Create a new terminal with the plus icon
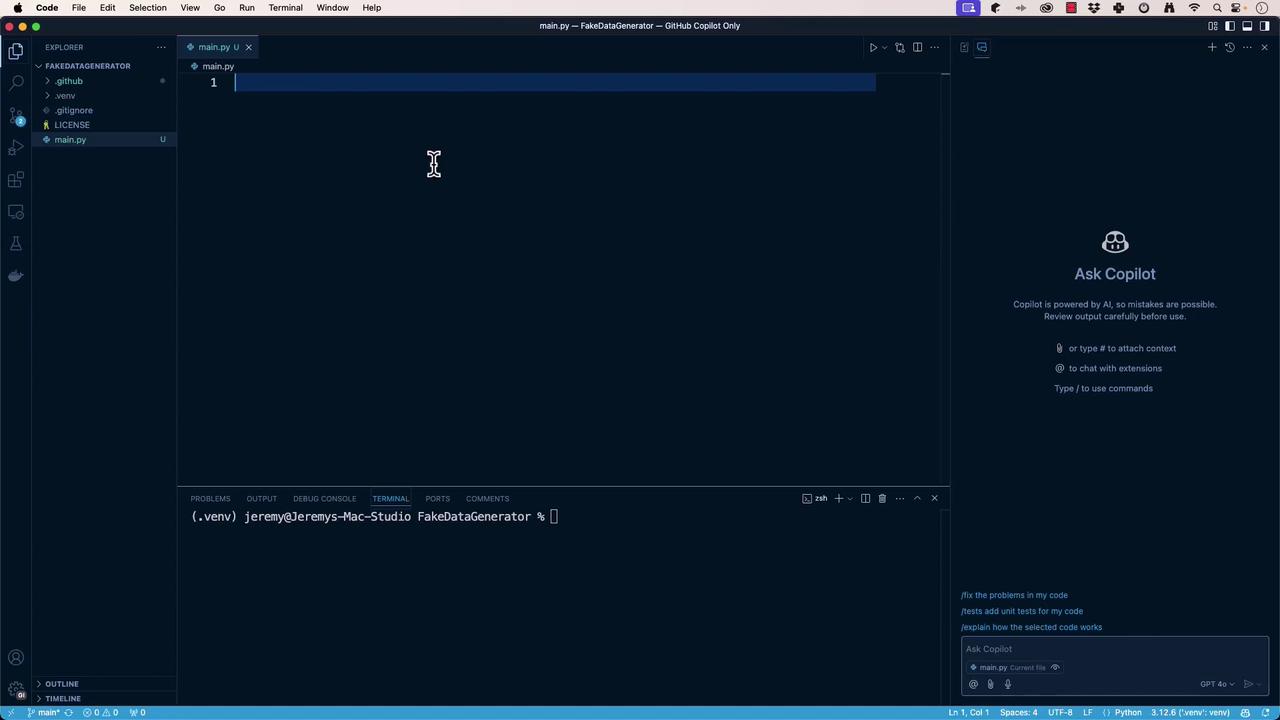1280x720 pixels. pyautogui.click(x=839, y=498)
